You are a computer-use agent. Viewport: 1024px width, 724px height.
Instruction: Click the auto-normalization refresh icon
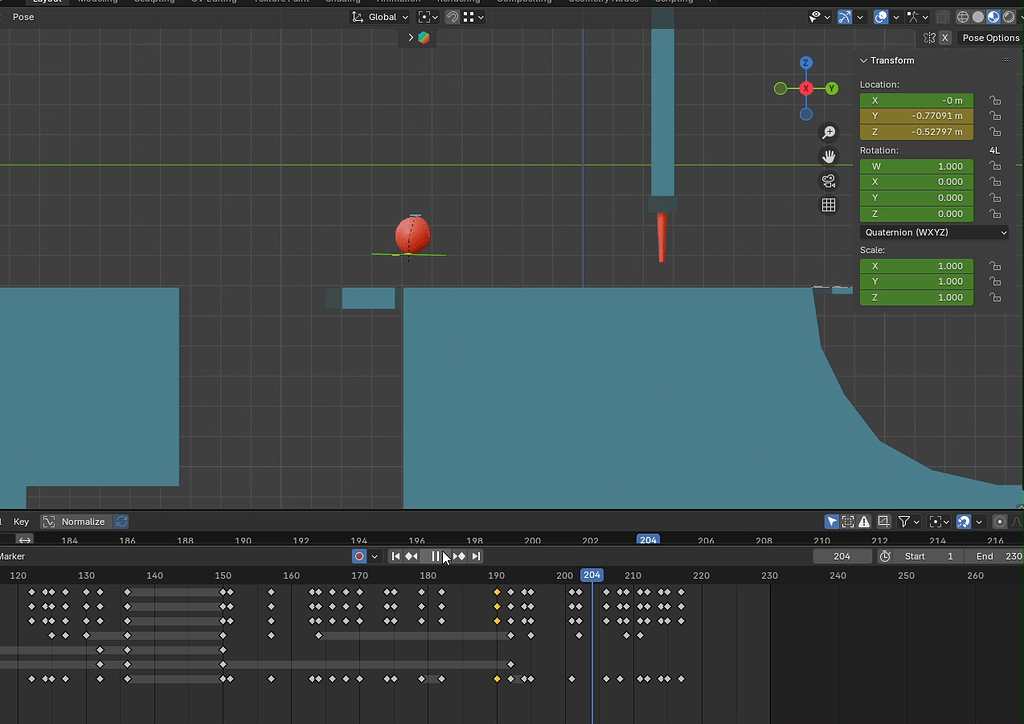pyautogui.click(x=121, y=522)
